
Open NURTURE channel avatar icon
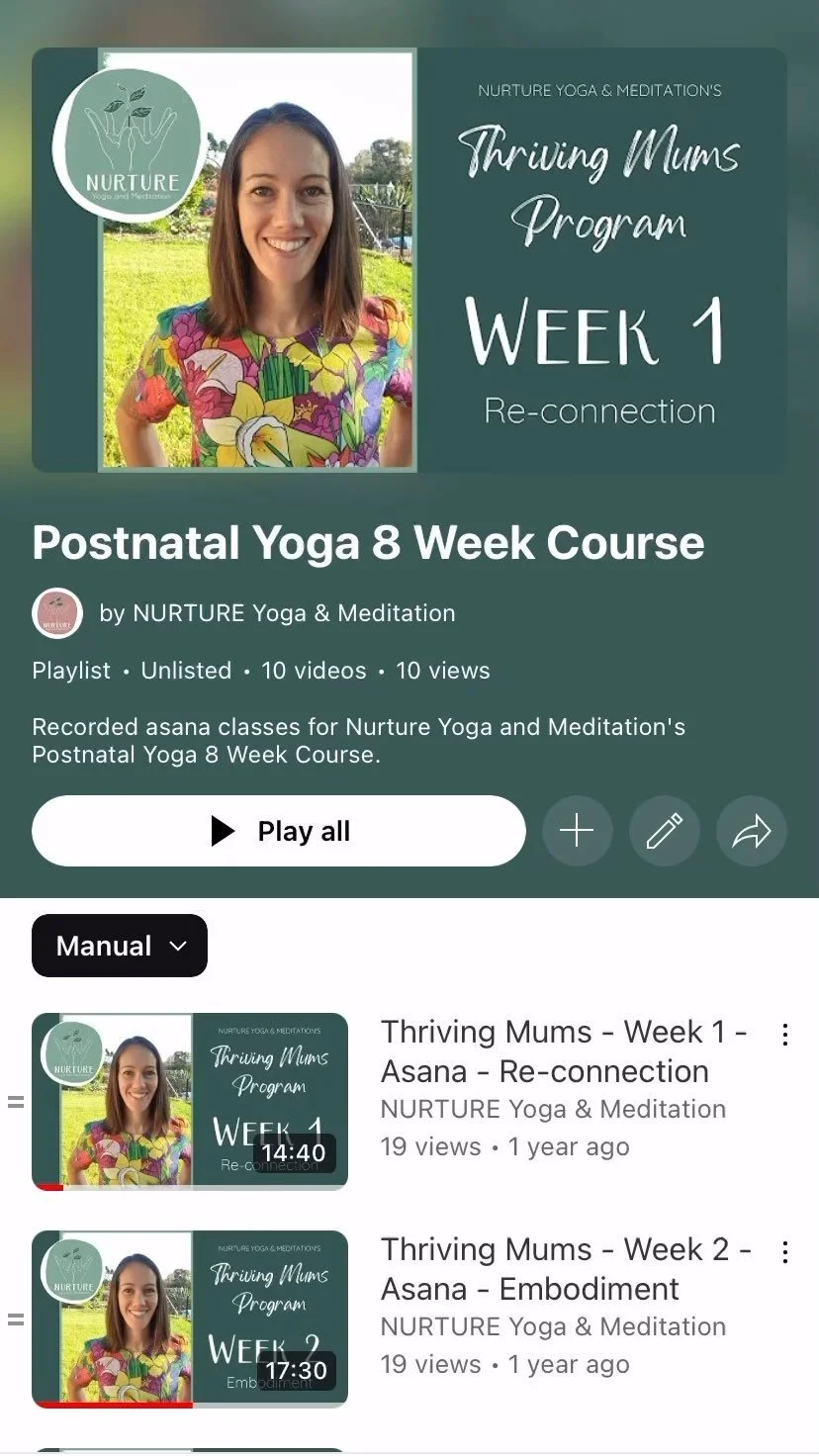tap(57, 613)
